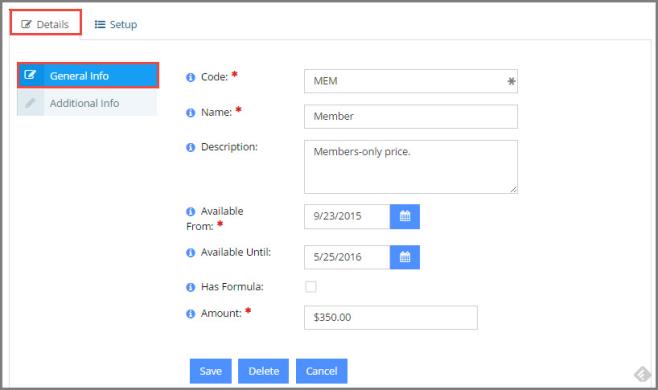Delete this Member price
Image resolution: width=658 pixels, height=390 pixels.
(x=264, y=371)
